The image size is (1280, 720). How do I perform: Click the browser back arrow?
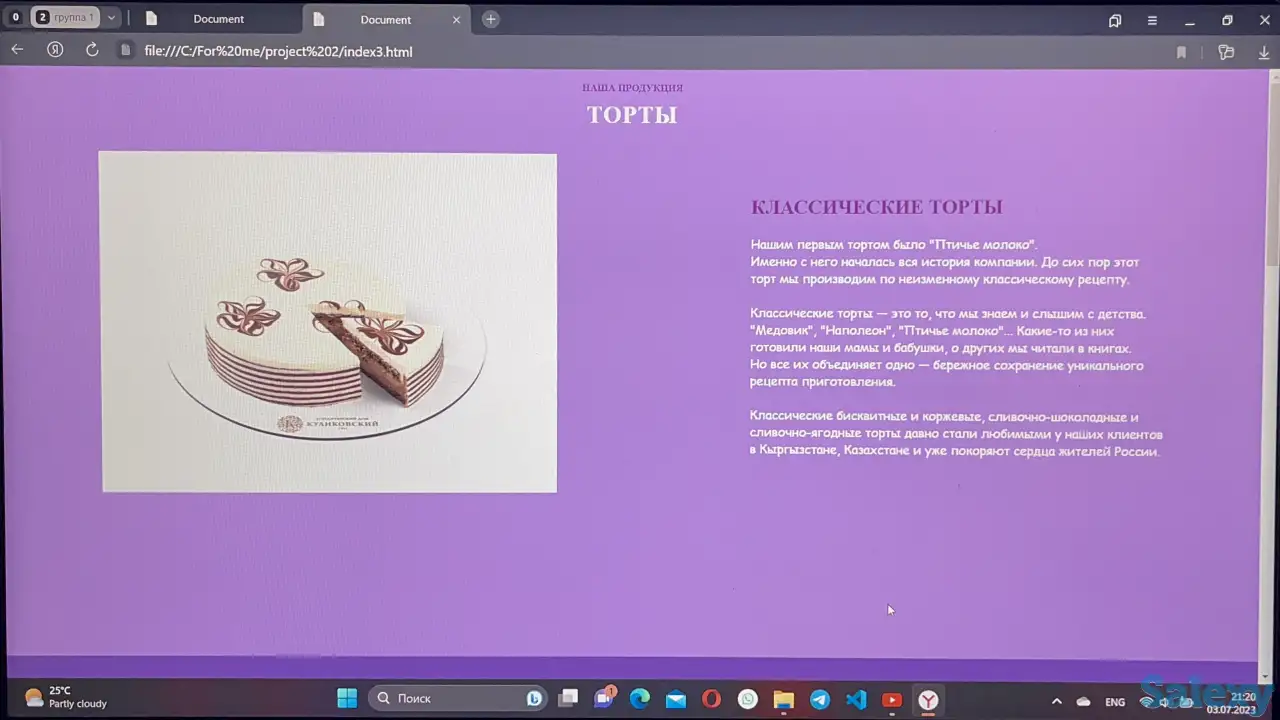17,50
